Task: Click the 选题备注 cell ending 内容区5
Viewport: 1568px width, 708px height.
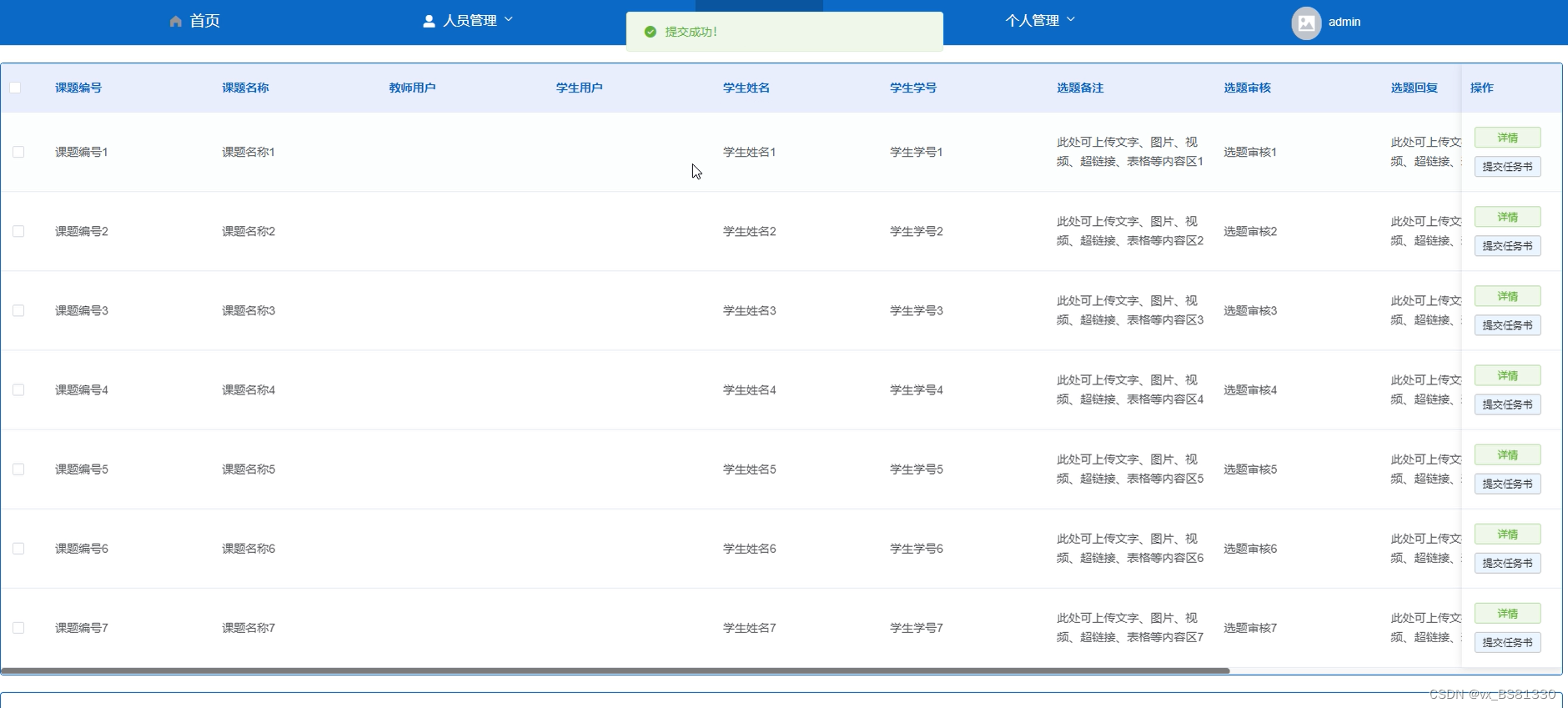Action: [x=1130, y=469]
